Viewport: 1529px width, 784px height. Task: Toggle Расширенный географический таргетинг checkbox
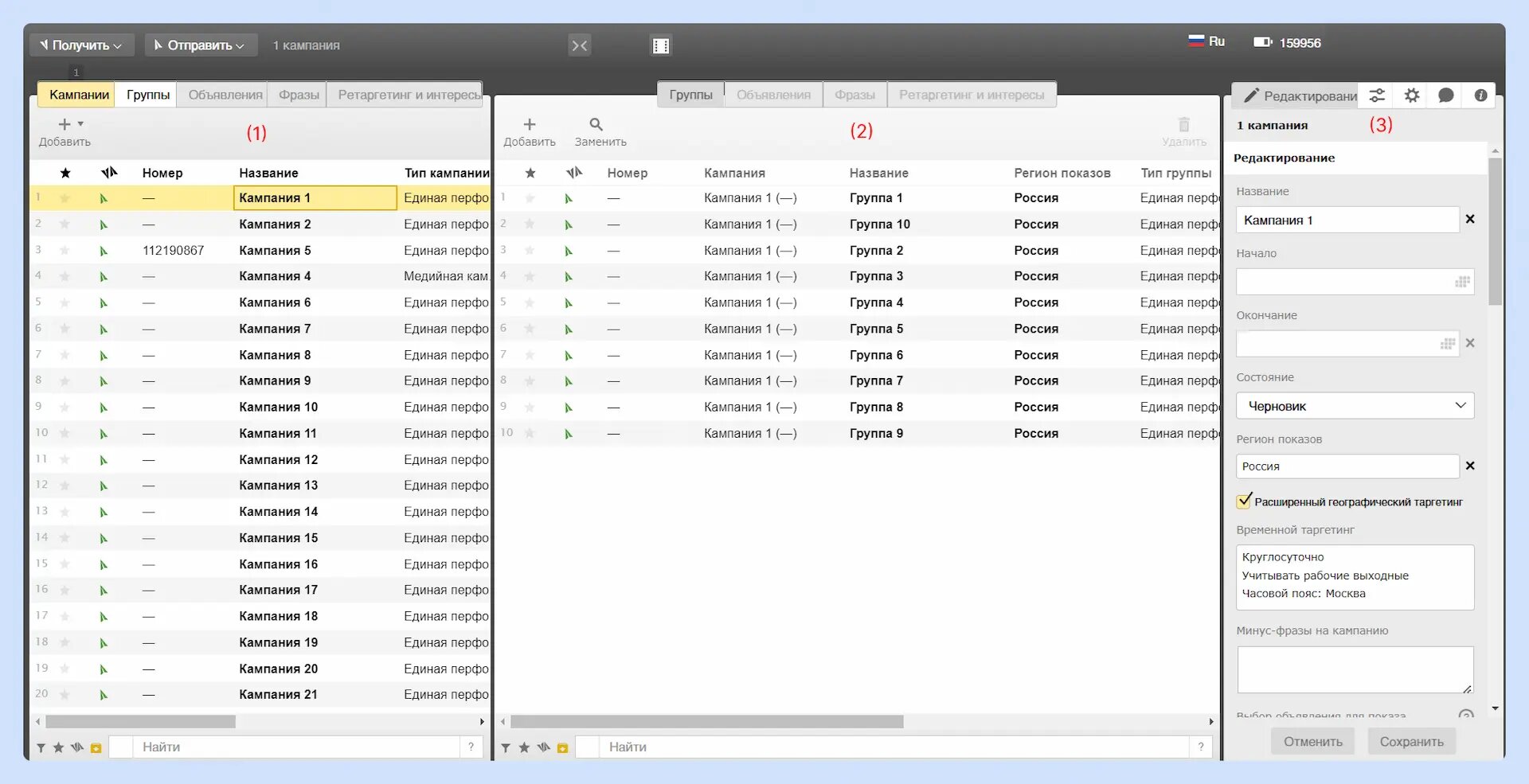1244,501
